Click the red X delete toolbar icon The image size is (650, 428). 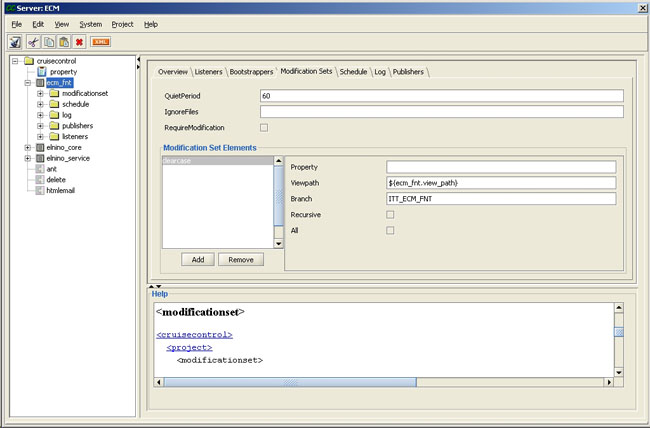(x=79, y=42)
